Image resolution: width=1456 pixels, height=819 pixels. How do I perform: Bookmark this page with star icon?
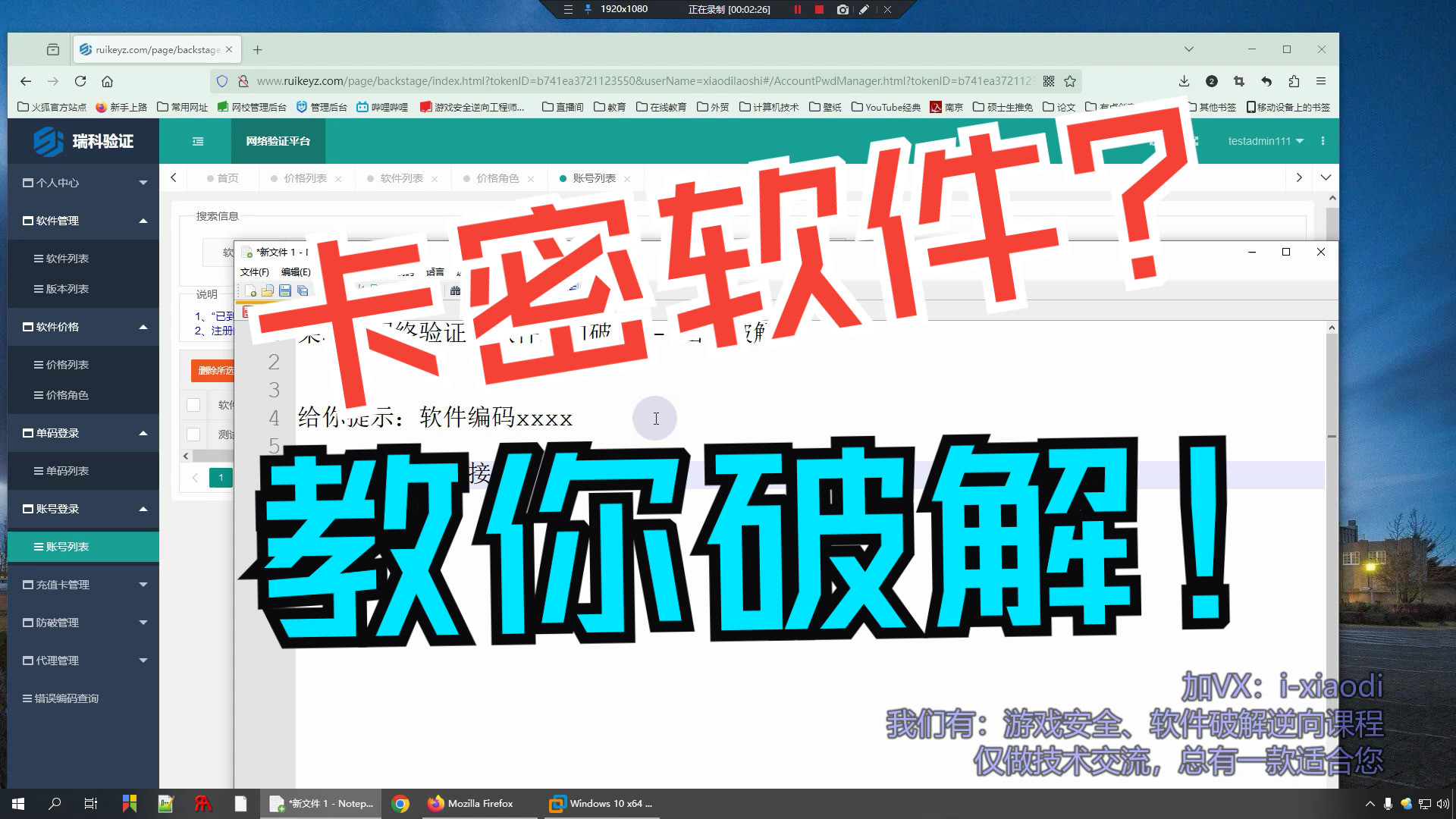tap(1070, 81)
